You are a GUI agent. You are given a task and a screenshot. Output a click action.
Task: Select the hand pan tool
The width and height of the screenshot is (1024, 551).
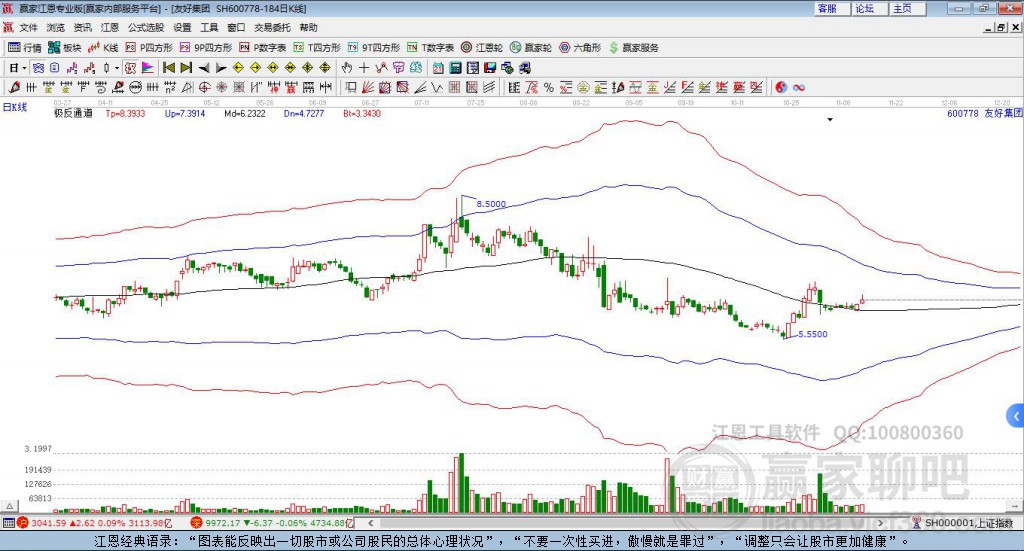tap(347, 68)
